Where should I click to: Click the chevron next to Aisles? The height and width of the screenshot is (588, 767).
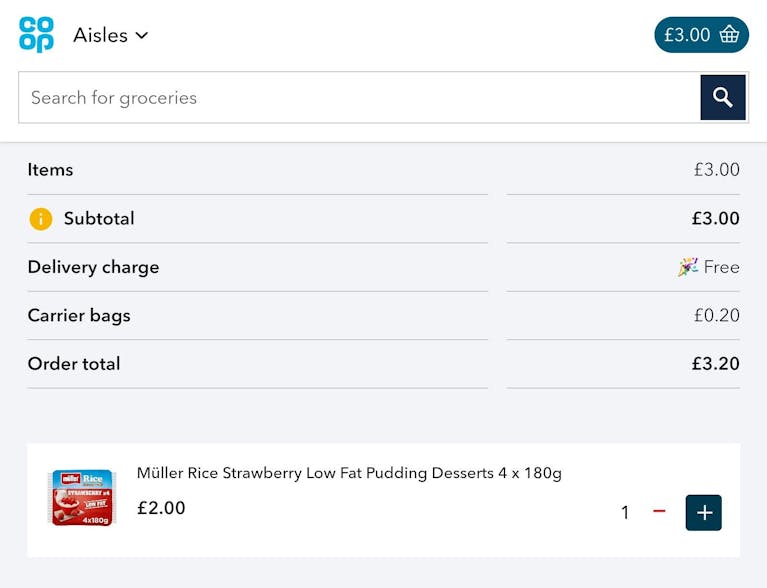click(x=142, y=36)
